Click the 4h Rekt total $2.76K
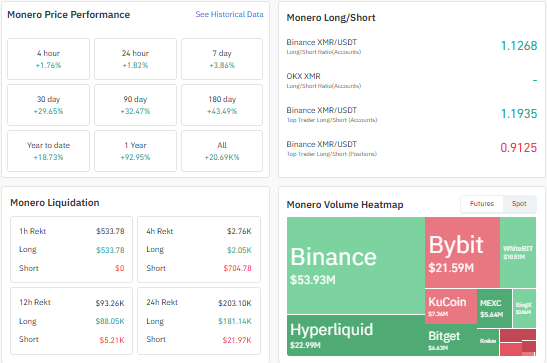 [239, 231]
